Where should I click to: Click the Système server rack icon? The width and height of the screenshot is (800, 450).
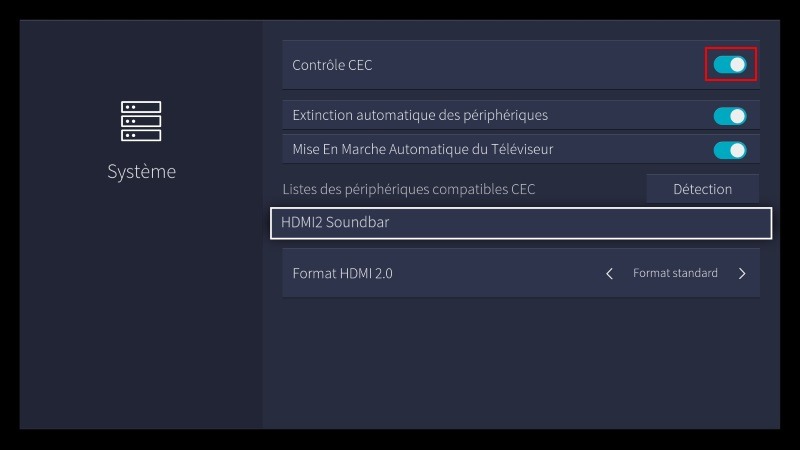[x=141, y=121]
